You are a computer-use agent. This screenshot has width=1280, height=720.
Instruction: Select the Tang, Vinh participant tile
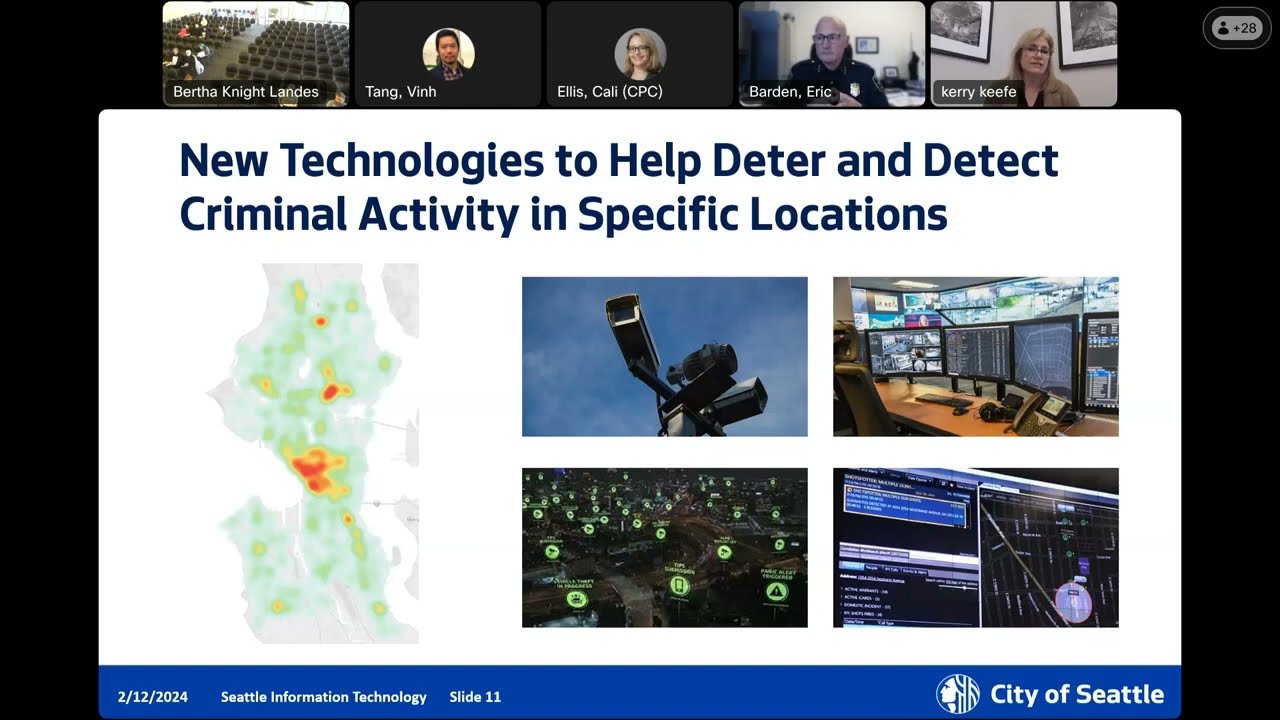[448, 54]
